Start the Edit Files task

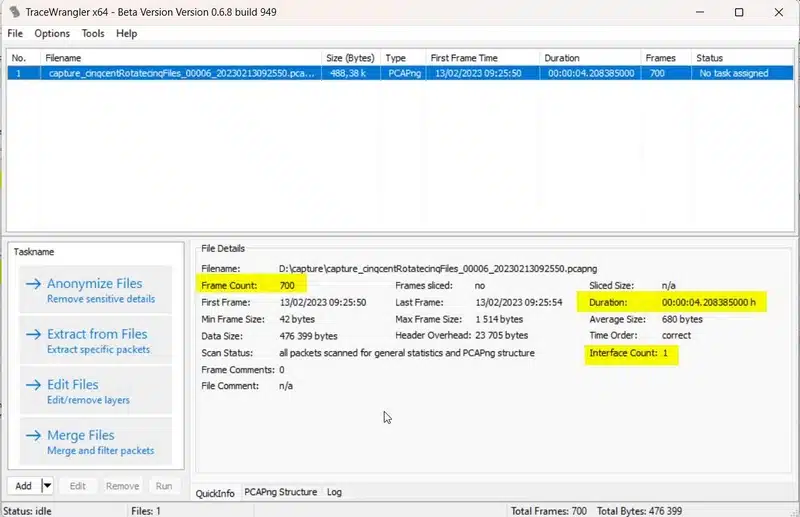coord(95,390)
